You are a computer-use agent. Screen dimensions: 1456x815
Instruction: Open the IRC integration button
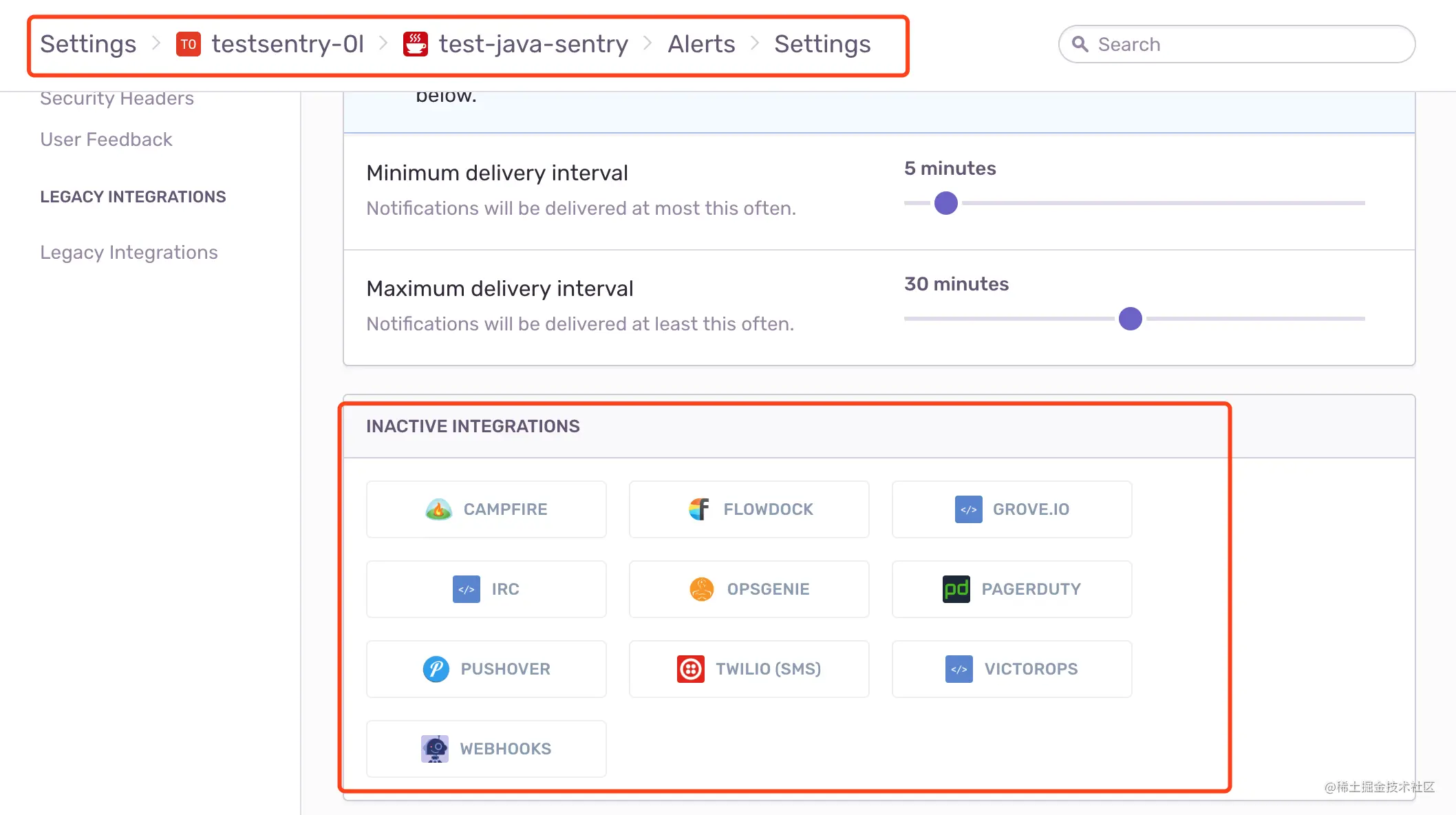486,589
